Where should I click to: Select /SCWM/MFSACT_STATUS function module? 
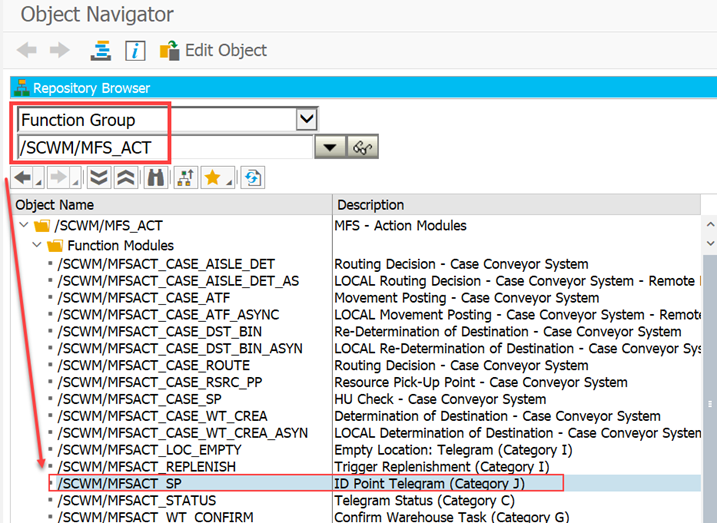point(137,501)
